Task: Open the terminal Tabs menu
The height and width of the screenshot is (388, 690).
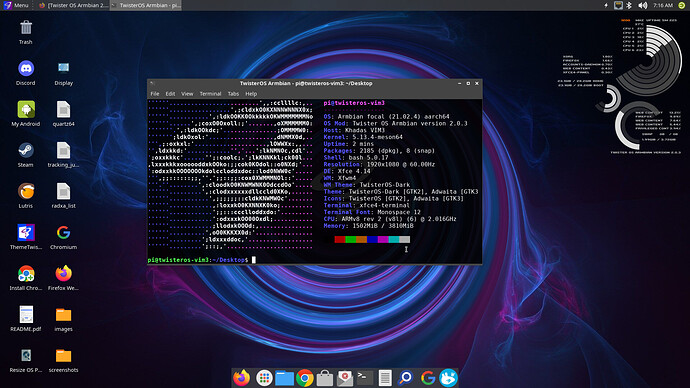Action: (233, 94)
